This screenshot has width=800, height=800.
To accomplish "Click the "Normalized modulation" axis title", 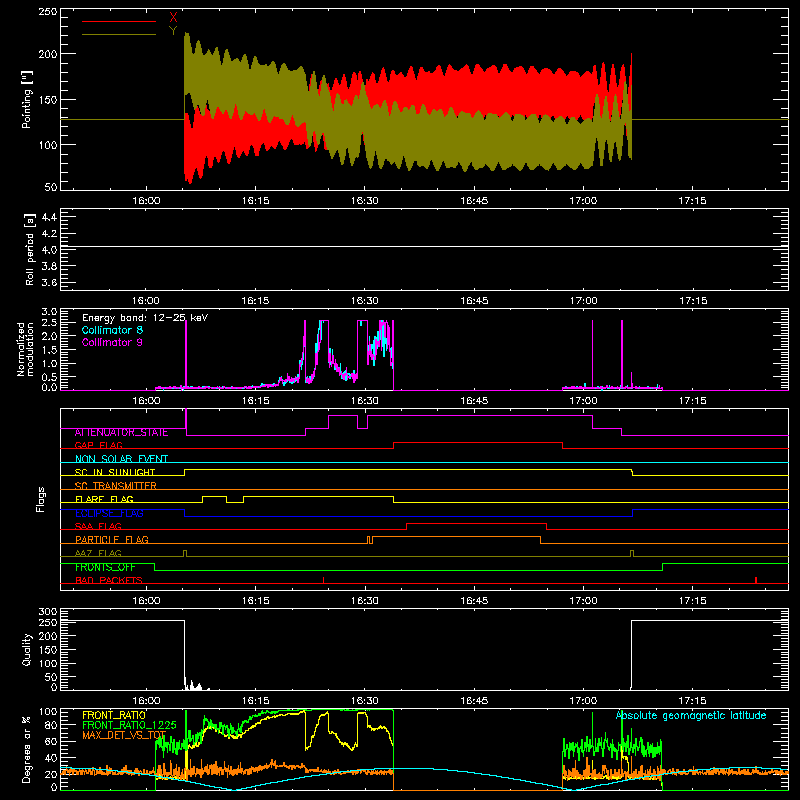I will click(25, 349).
